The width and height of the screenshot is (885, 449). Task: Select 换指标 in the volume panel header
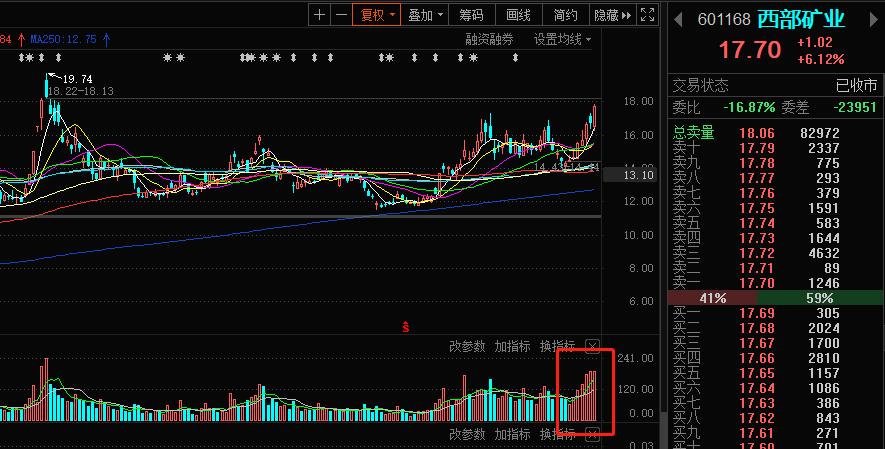[556, 346]
